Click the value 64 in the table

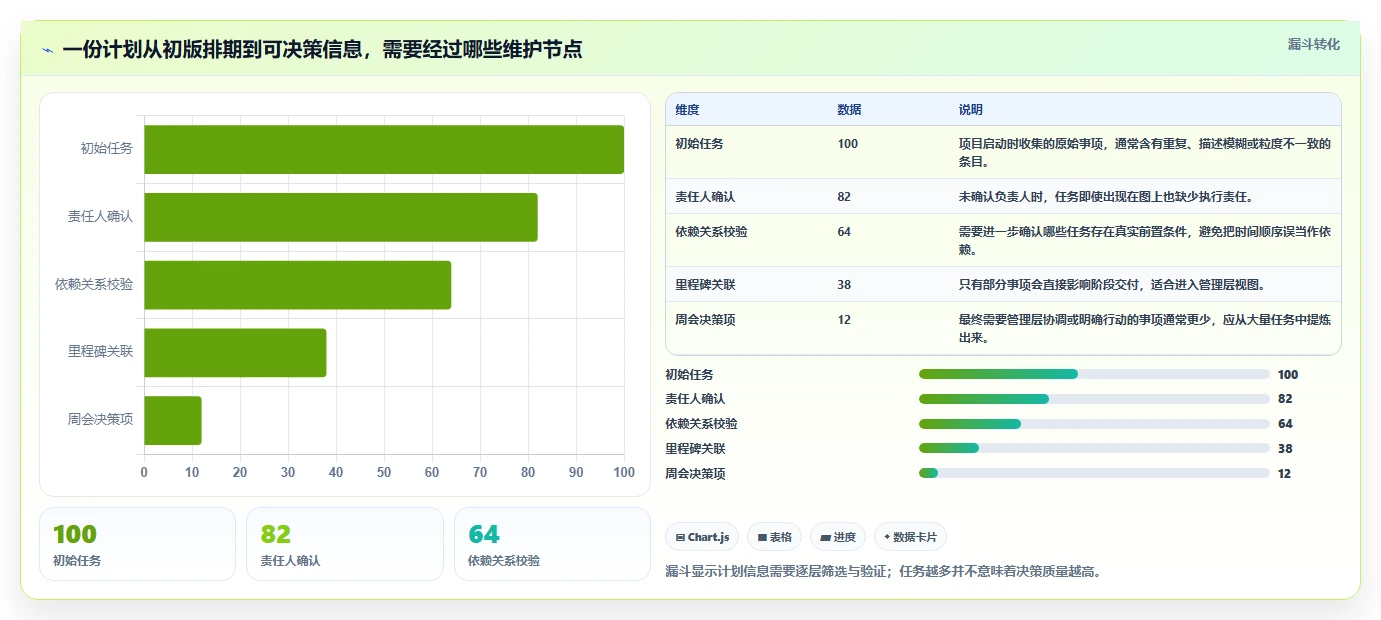click(x=844, y=232)
